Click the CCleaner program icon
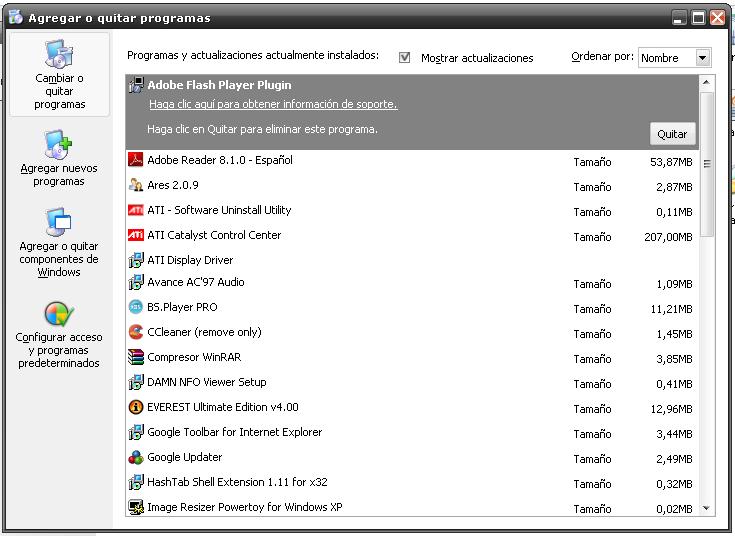This screenshot has height=536, width=735. click(136, 332)
